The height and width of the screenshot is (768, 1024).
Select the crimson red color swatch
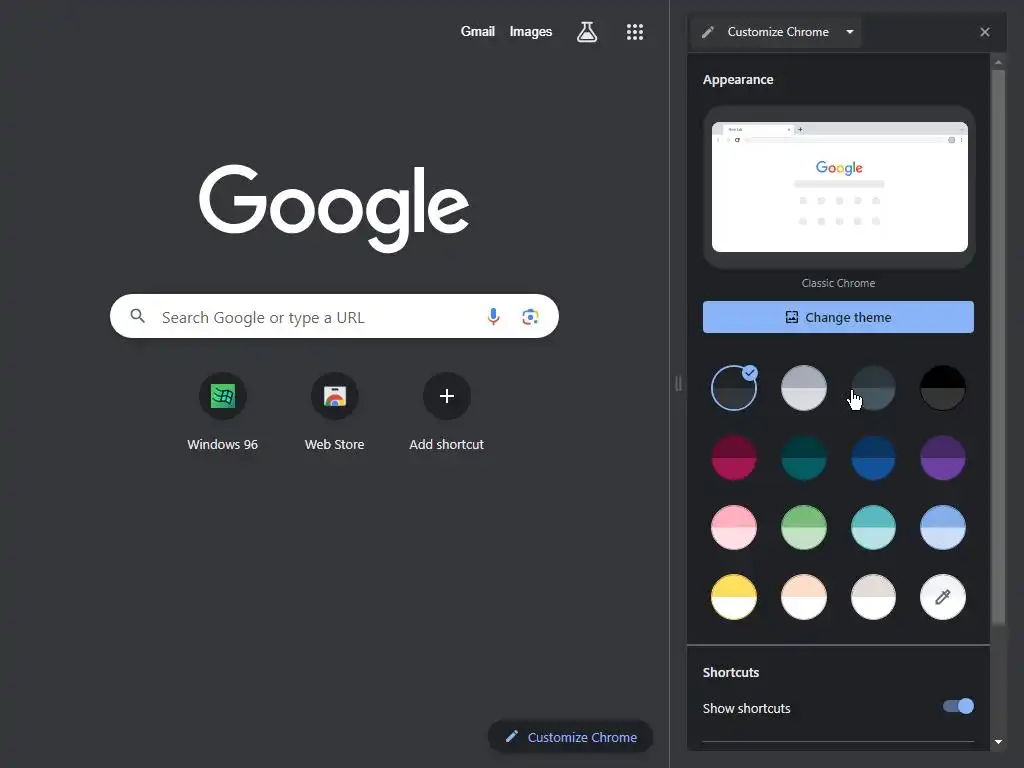pyautogui.click(x=734, y=458)
